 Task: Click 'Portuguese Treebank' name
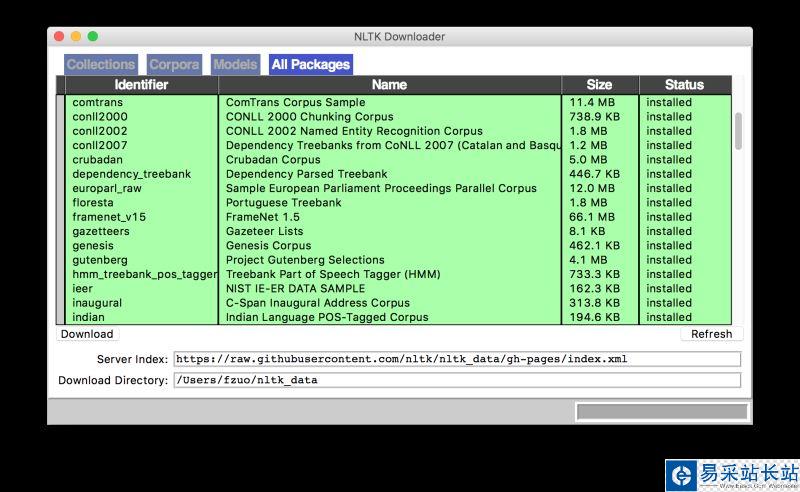point(284,202)
